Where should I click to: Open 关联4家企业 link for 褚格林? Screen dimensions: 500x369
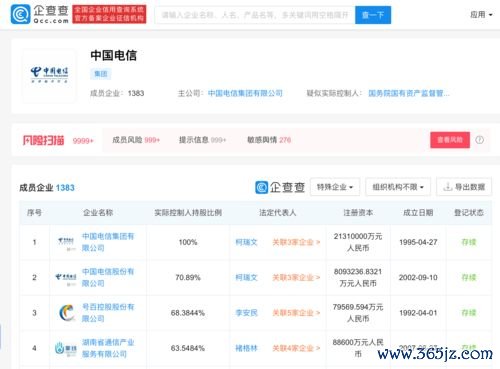tap(296, 348)
